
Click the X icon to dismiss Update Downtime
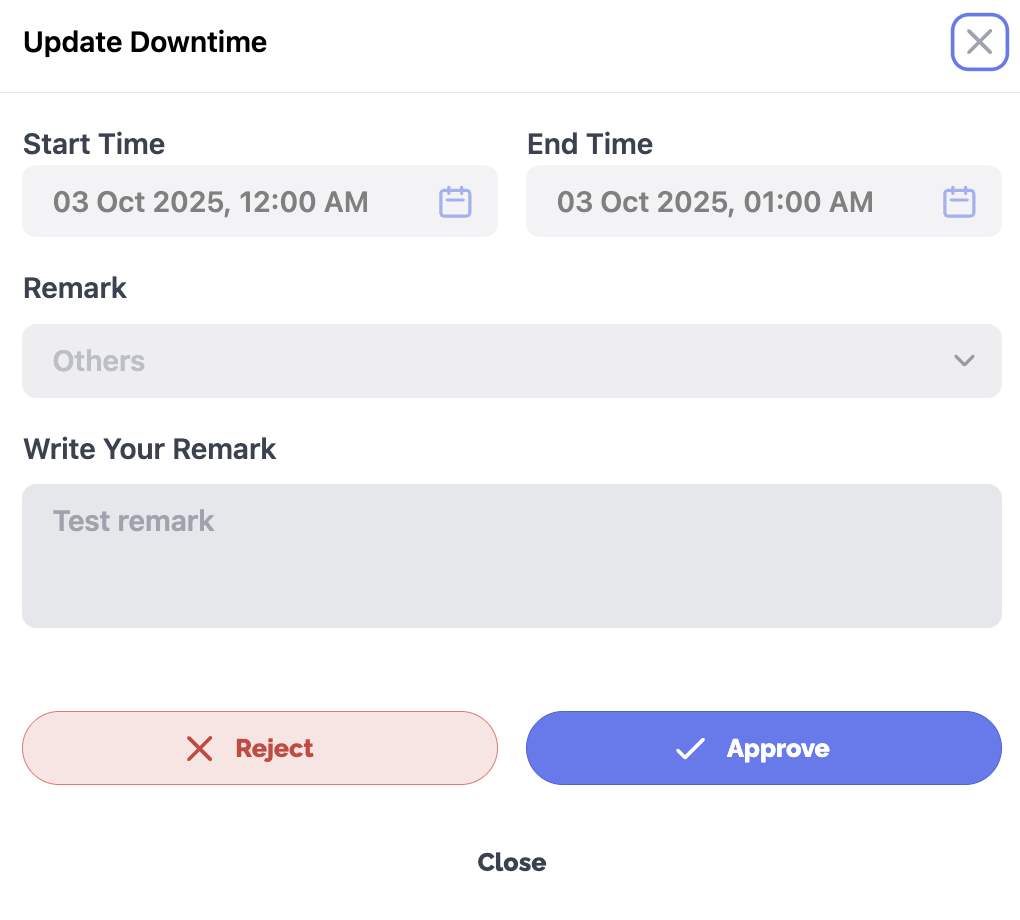pos(979,42)
